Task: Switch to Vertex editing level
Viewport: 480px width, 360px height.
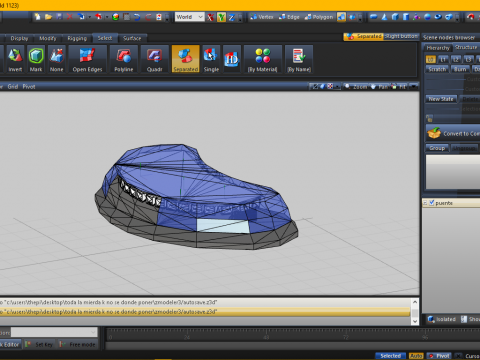Action: (262, 17)
